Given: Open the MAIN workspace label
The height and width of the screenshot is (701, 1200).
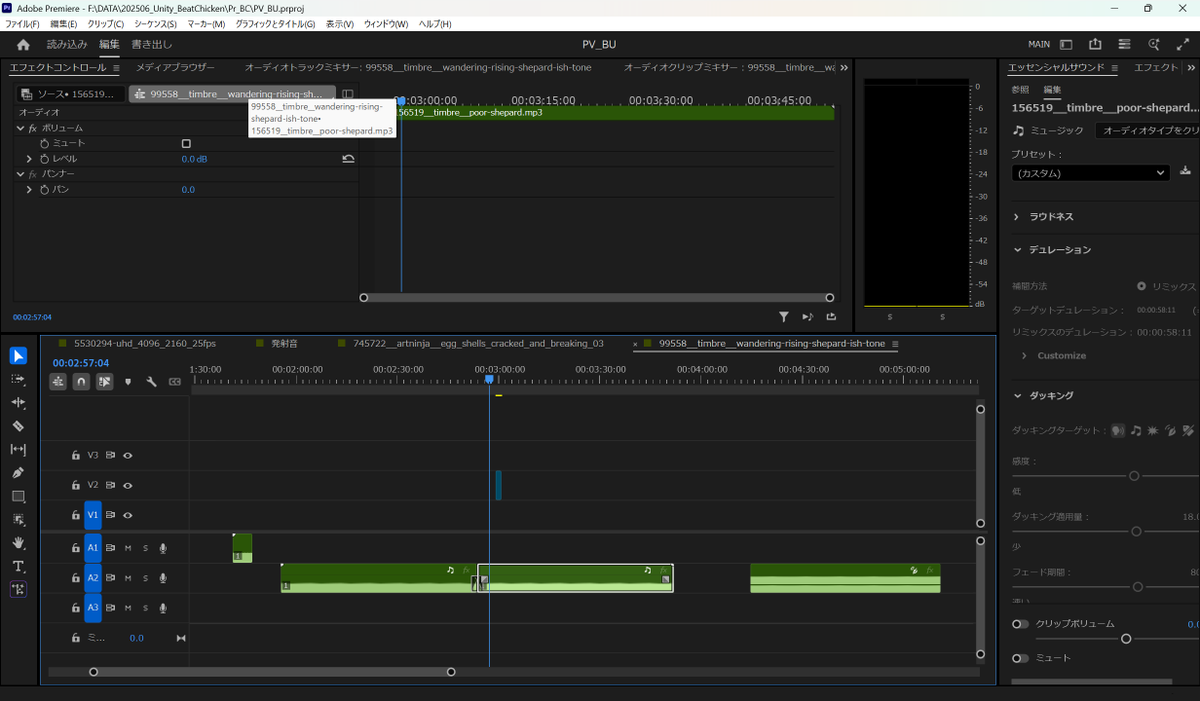Looking at the screenshot, I should coord(1039,44).
